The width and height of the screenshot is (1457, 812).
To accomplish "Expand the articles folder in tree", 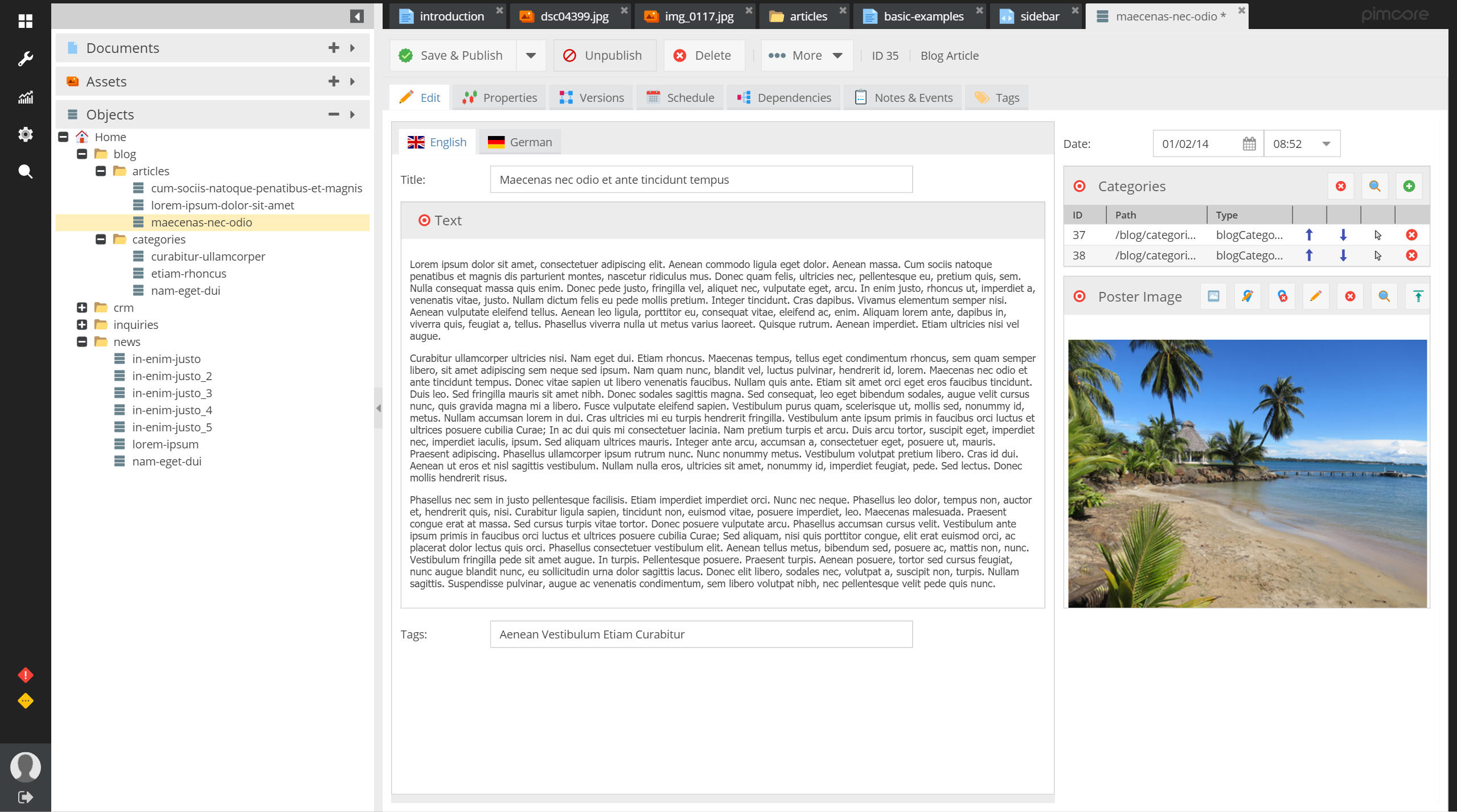I will pyautogui.click(x=101, y=170).
